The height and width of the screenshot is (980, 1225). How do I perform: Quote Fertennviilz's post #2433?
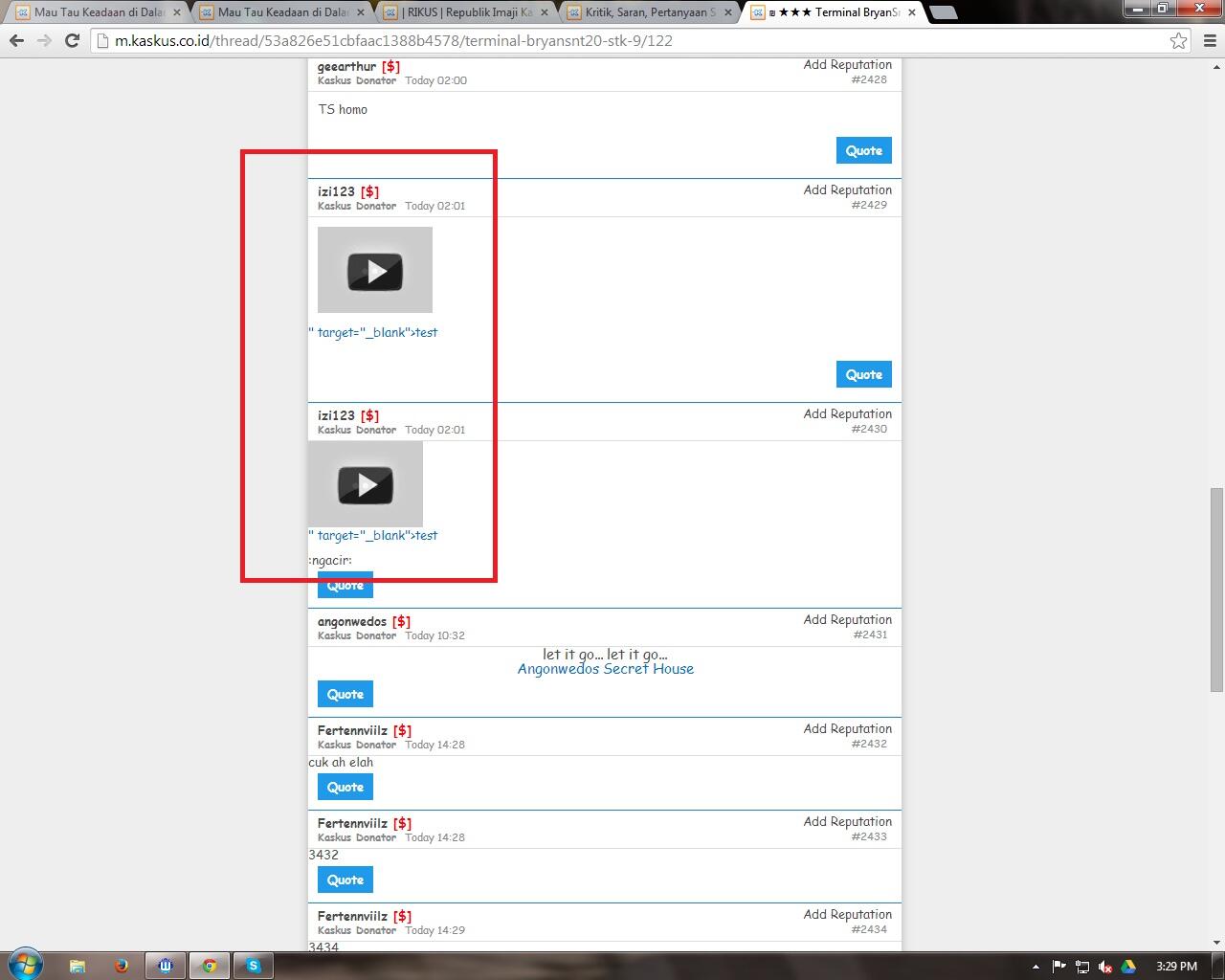345,880
